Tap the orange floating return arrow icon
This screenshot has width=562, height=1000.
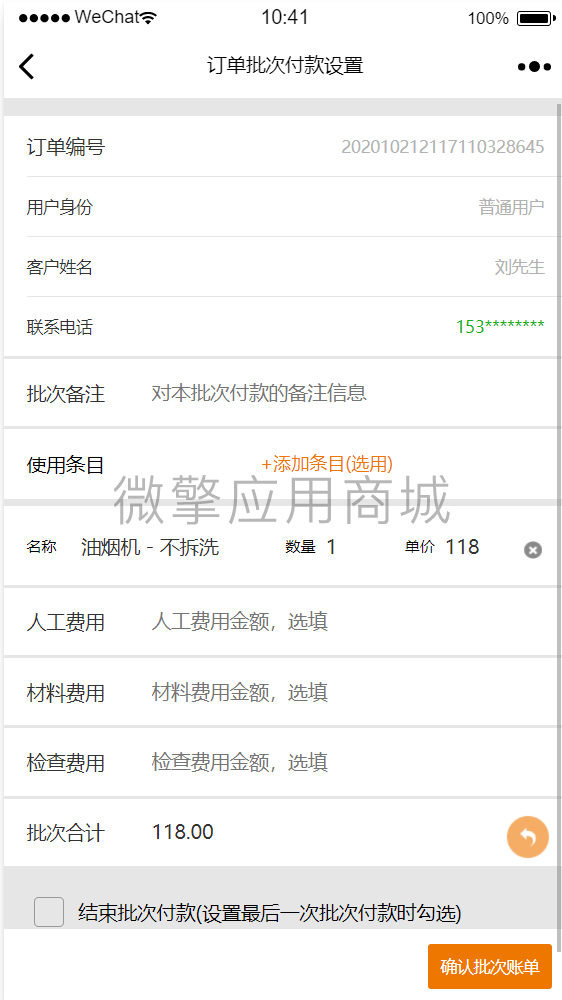[528, 837]
